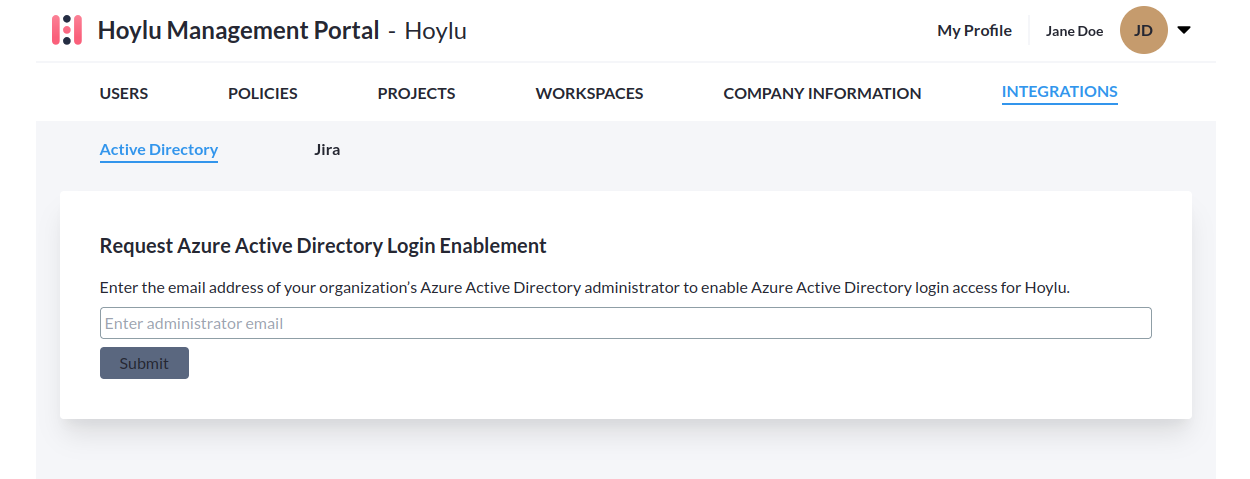Select the Active Directory sub-tab

(159, 150)
